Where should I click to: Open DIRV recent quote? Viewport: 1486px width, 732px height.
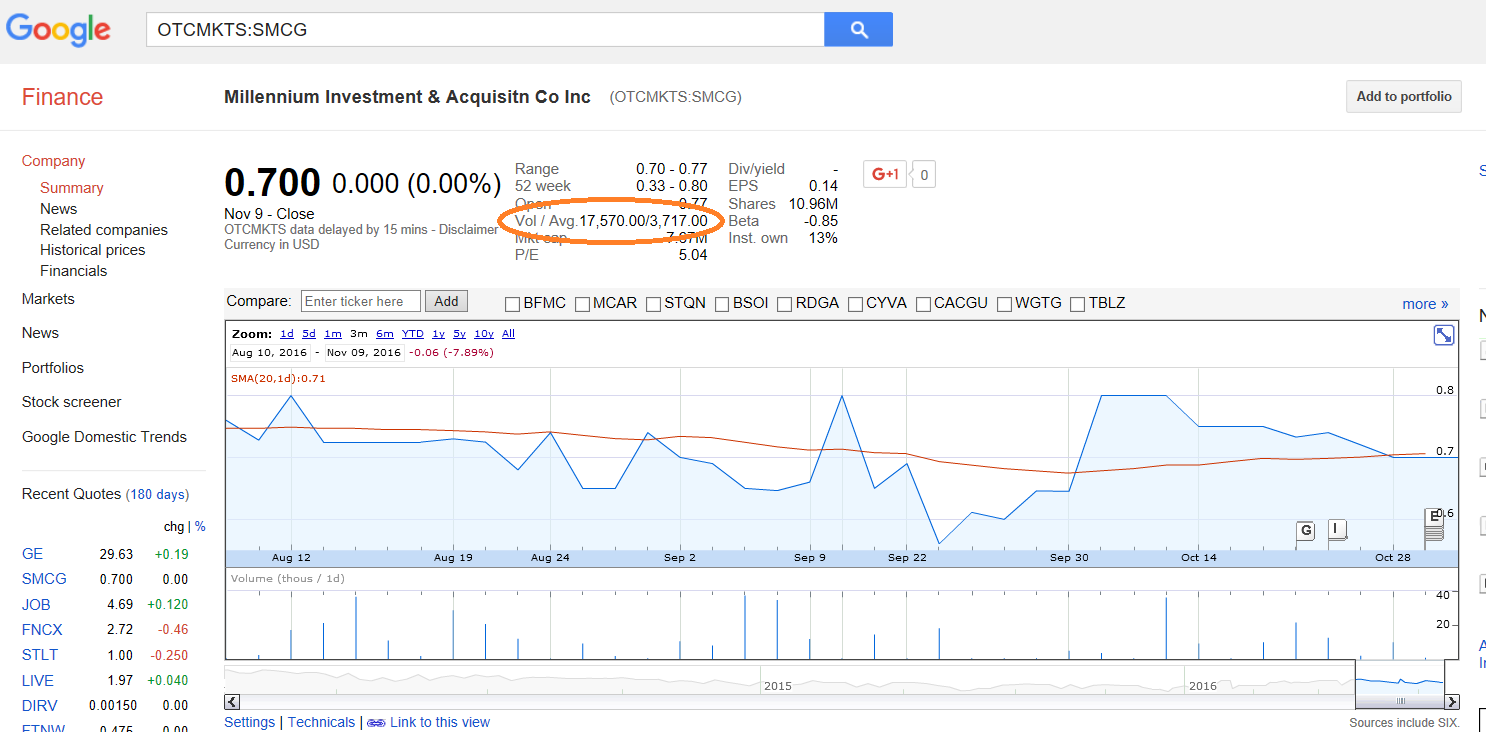40,705
